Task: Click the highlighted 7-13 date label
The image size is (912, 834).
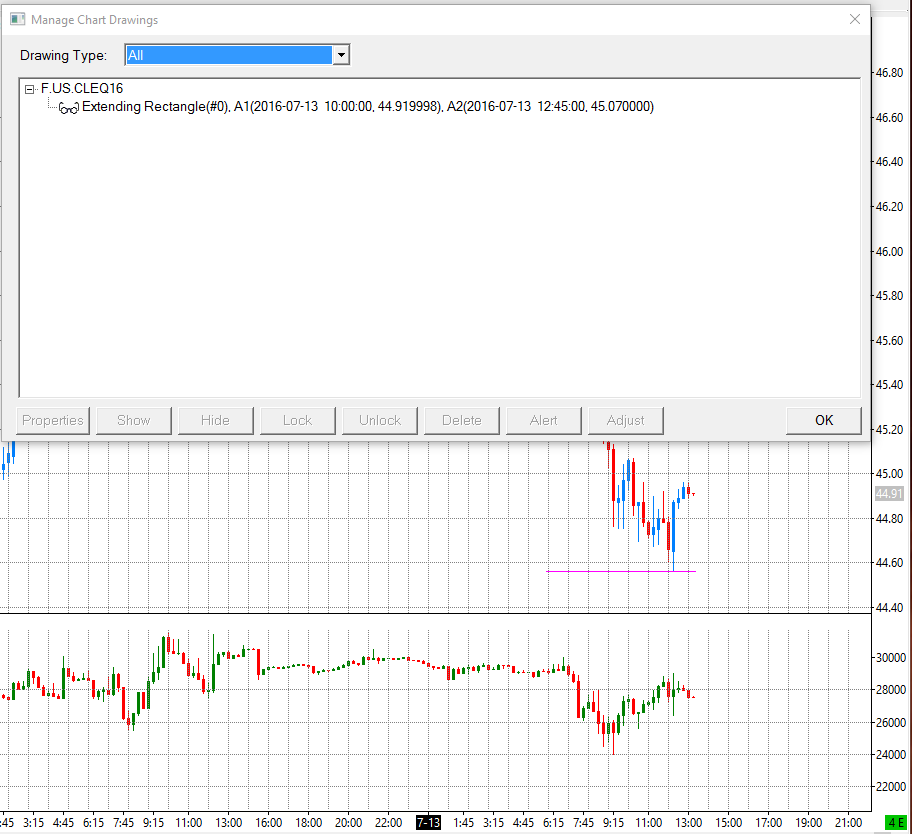Action: tap(428, 823)
